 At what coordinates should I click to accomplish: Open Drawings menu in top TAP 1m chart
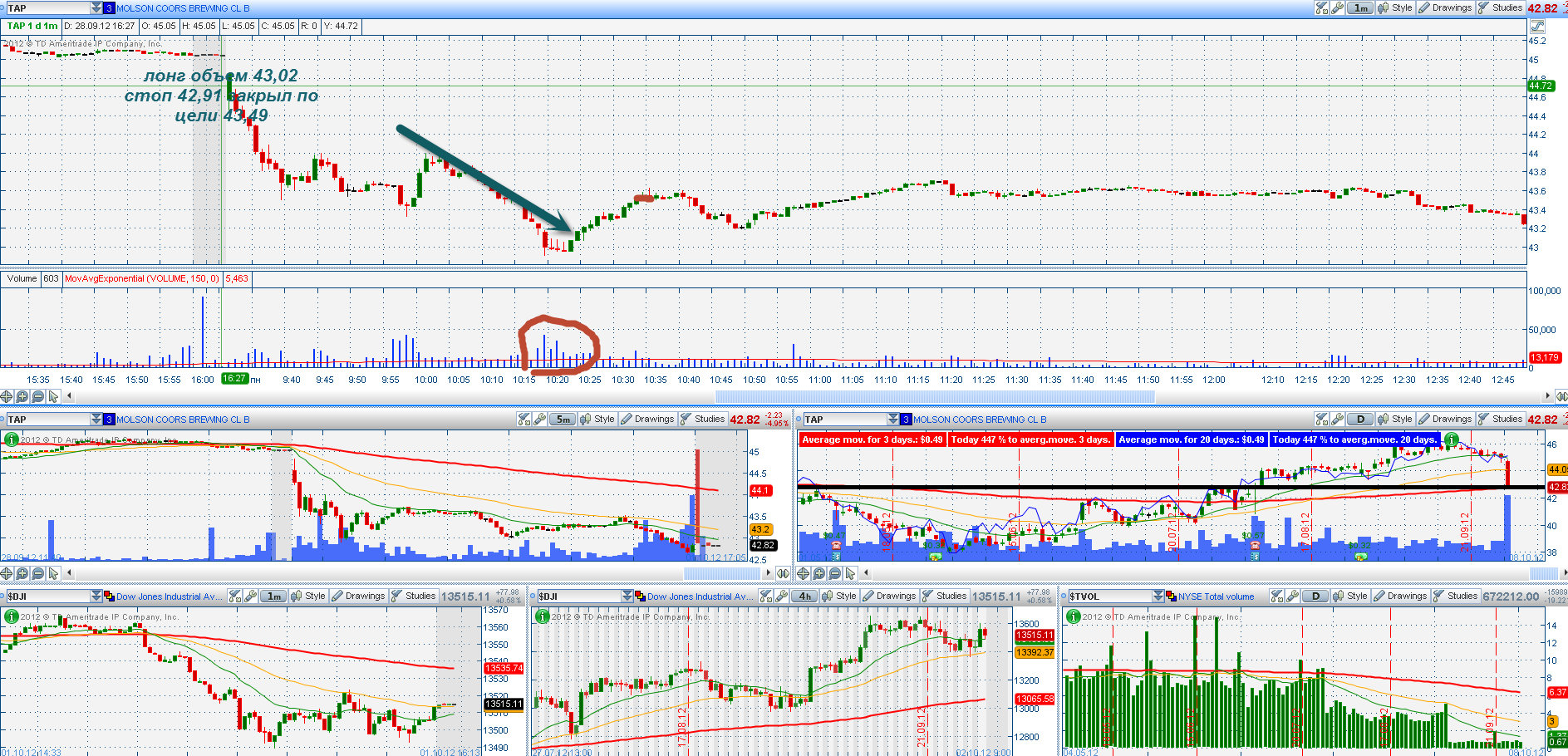tap(1445, 7)
